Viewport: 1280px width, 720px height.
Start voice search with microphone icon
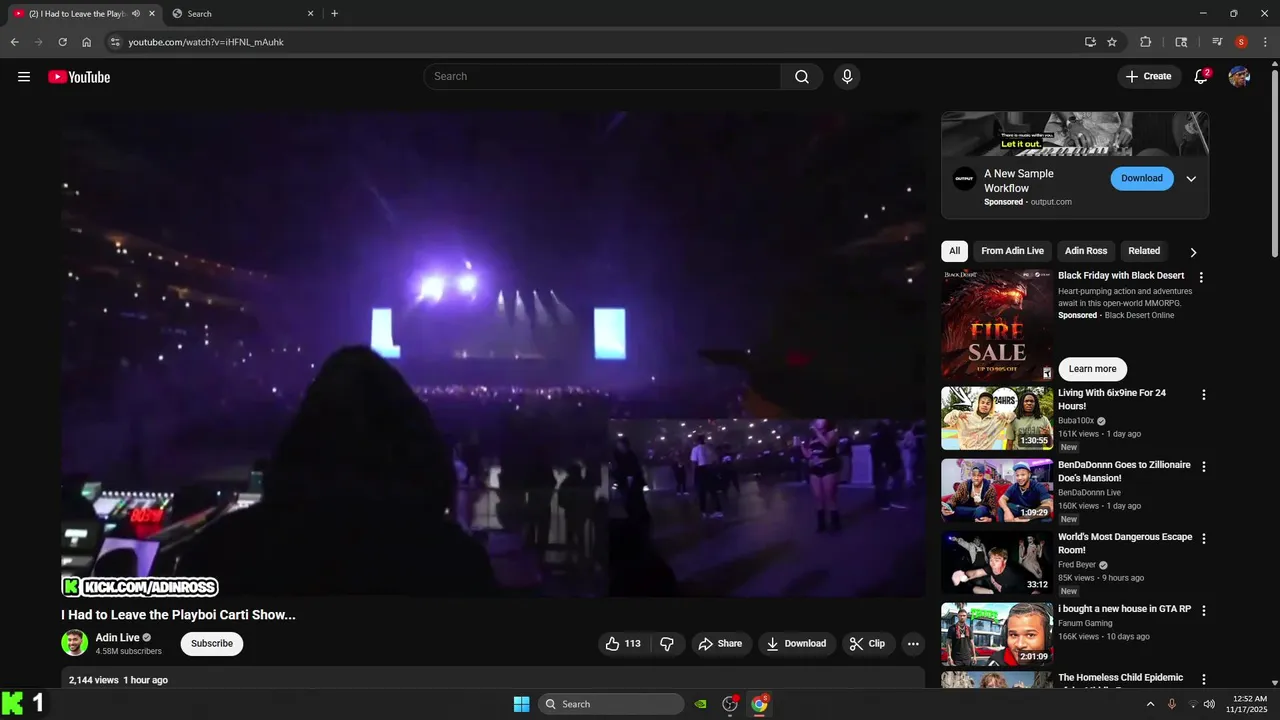847,77
